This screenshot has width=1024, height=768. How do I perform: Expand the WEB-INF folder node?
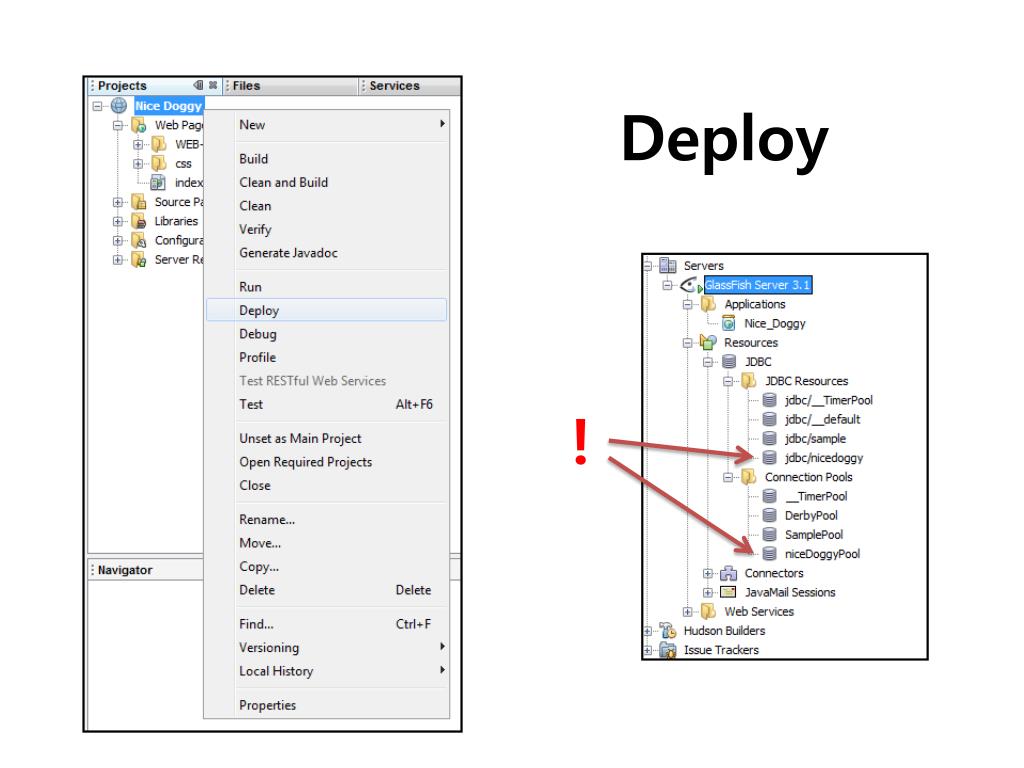point(138,144)
